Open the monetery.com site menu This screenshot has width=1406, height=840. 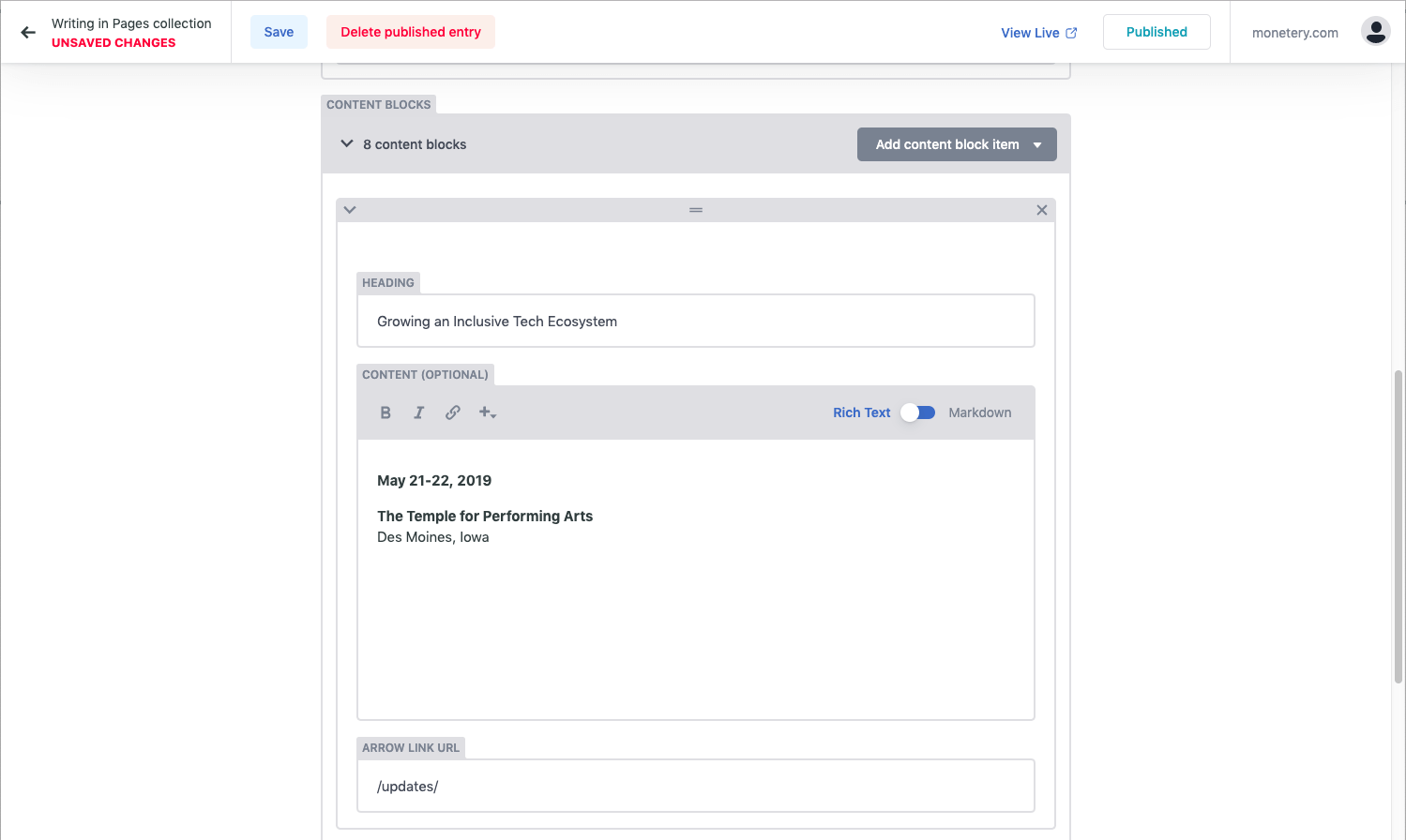pyautogui.click(x=1294, y=32)
